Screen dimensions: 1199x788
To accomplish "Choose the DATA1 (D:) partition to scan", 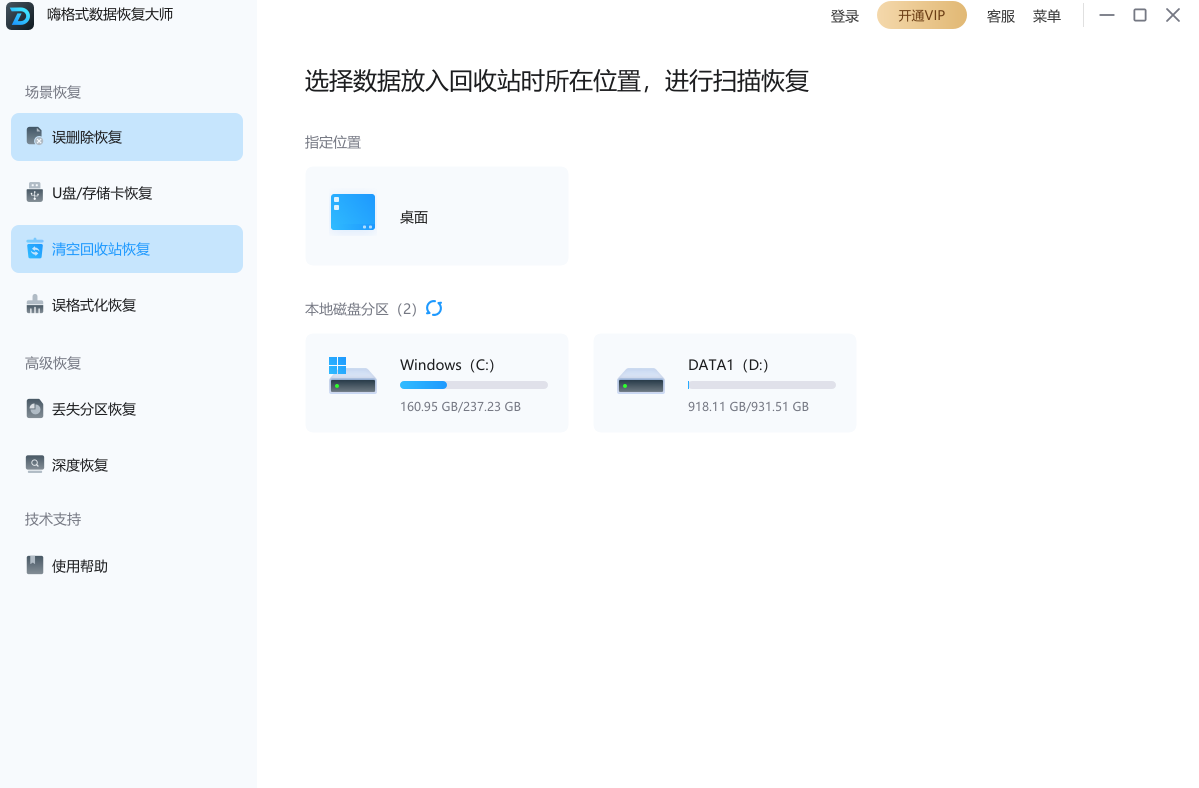I will (724, 383).
